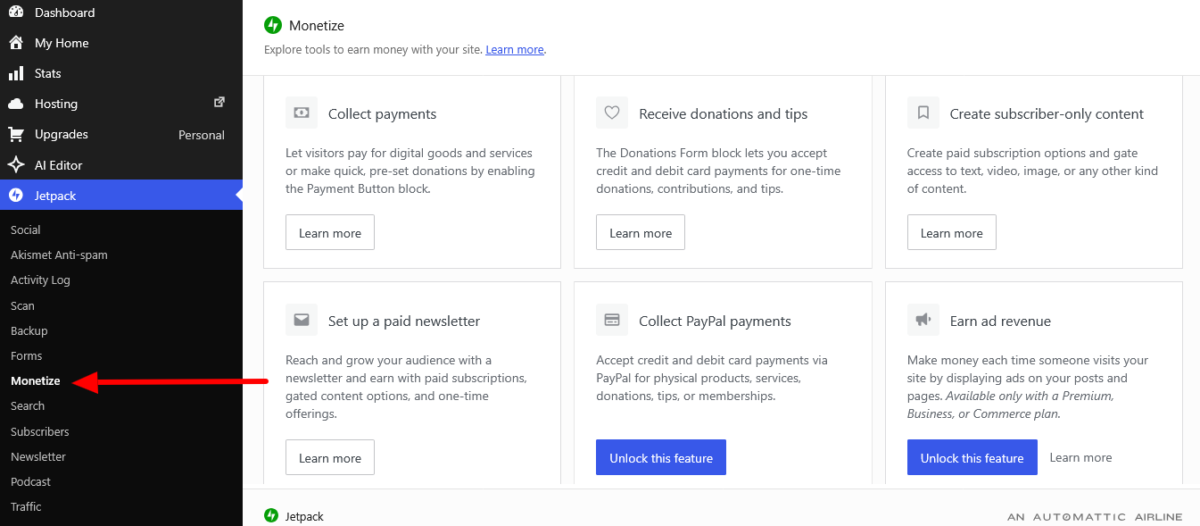This screenshot has height=526, width=1200.
Task: Click the megaphone icon for ad revenue
Action: click(923, 320)
